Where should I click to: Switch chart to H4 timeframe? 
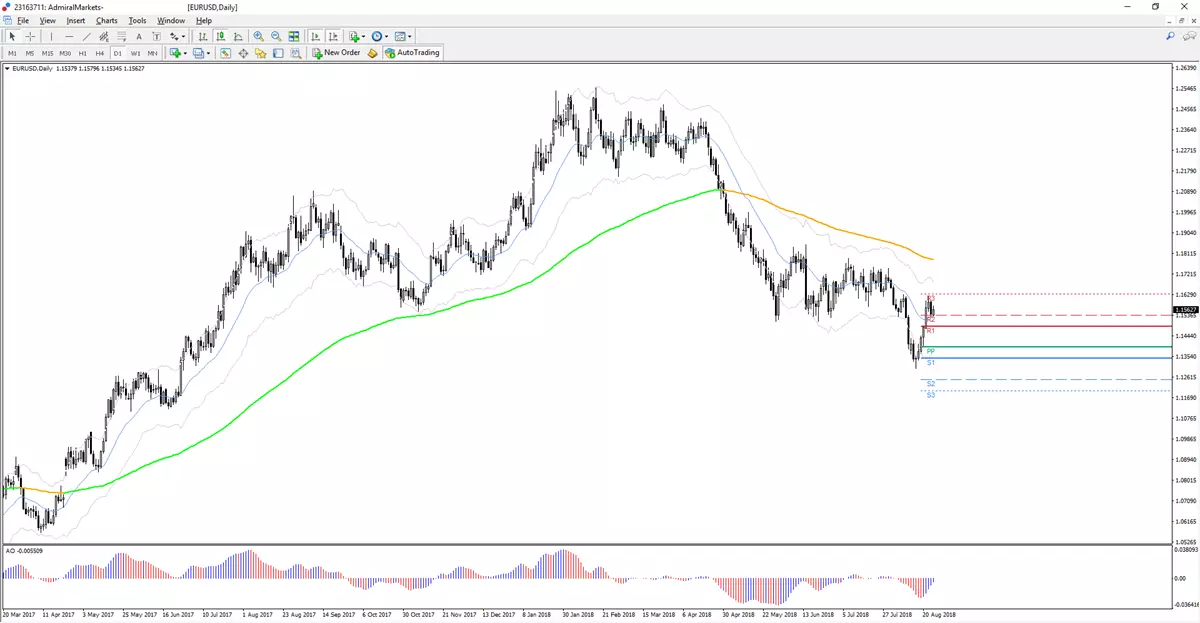[100, 53]
